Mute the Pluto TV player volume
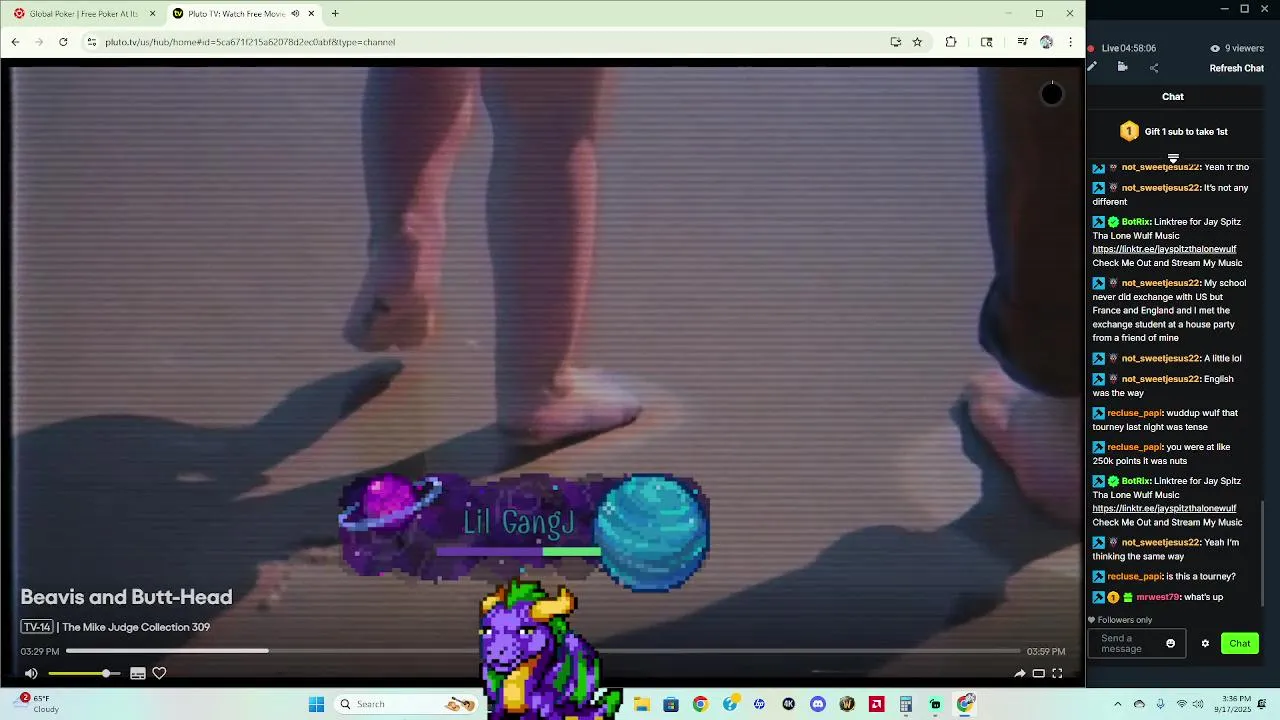The height and width of the screenshot is (720, 1280). click(x=31, y=674)
